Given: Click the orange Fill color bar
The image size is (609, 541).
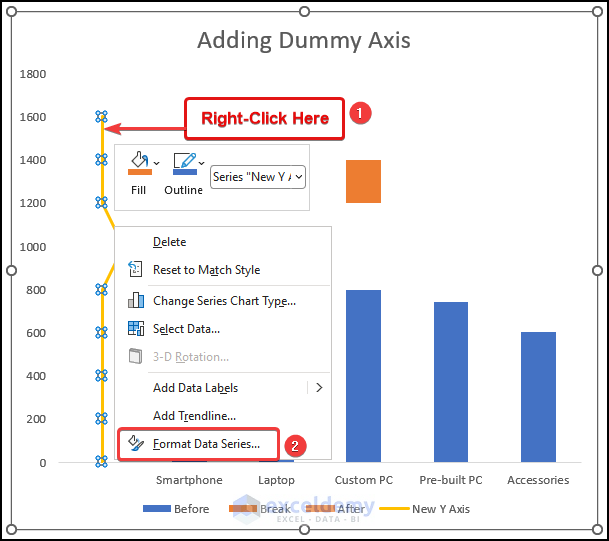Looking at the screenshot, I should tap(140, 172).
